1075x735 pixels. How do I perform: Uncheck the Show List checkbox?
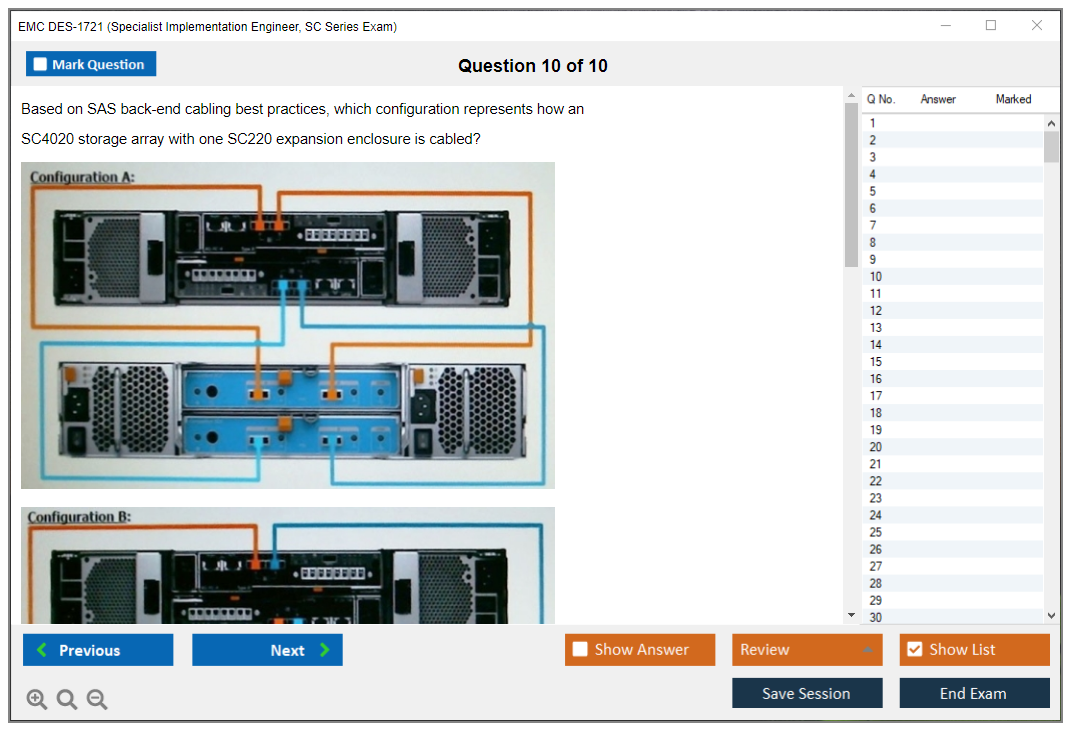click(914, 650)
